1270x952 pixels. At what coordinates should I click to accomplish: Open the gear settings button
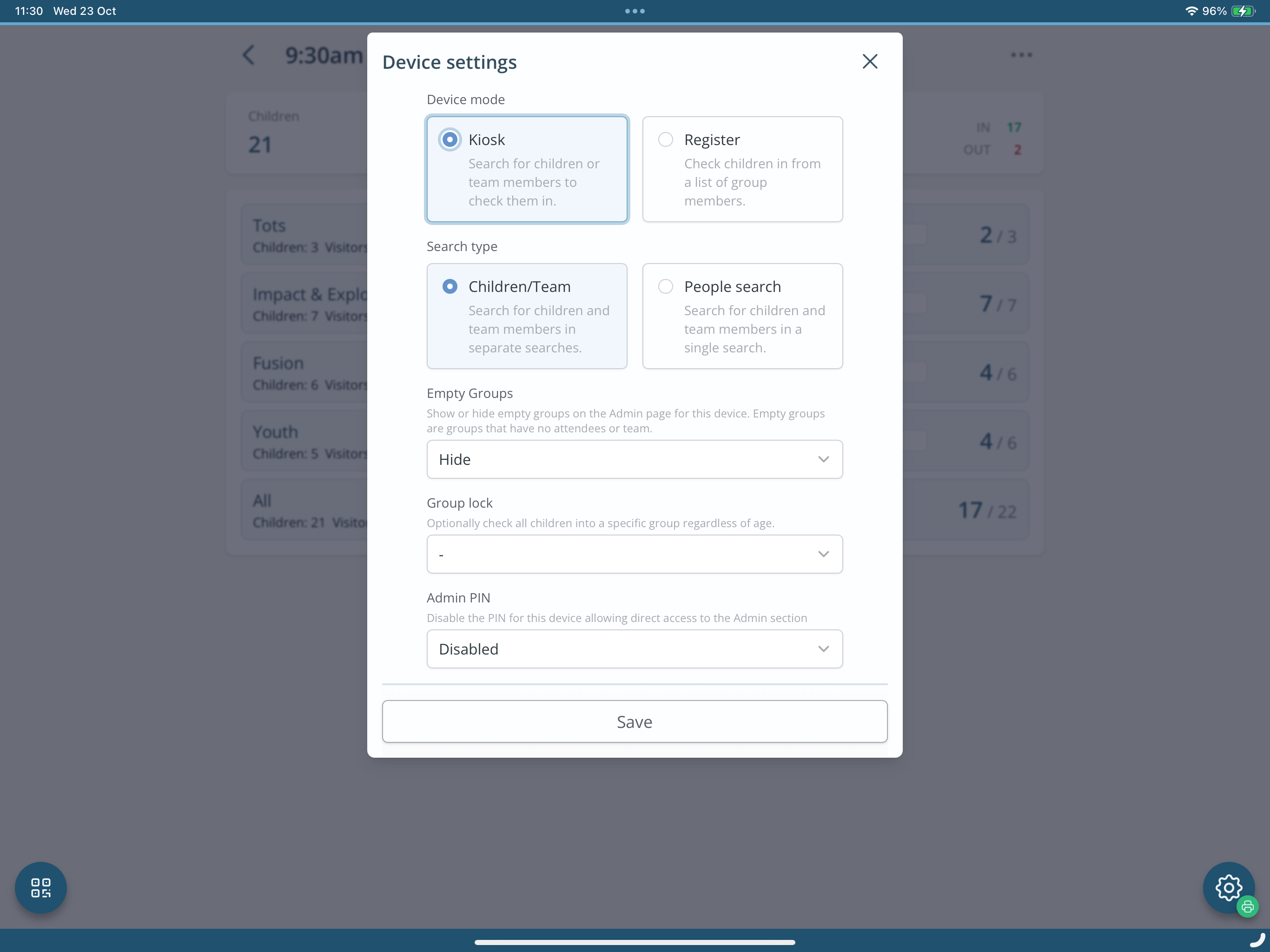click(x=1229, y=888)
